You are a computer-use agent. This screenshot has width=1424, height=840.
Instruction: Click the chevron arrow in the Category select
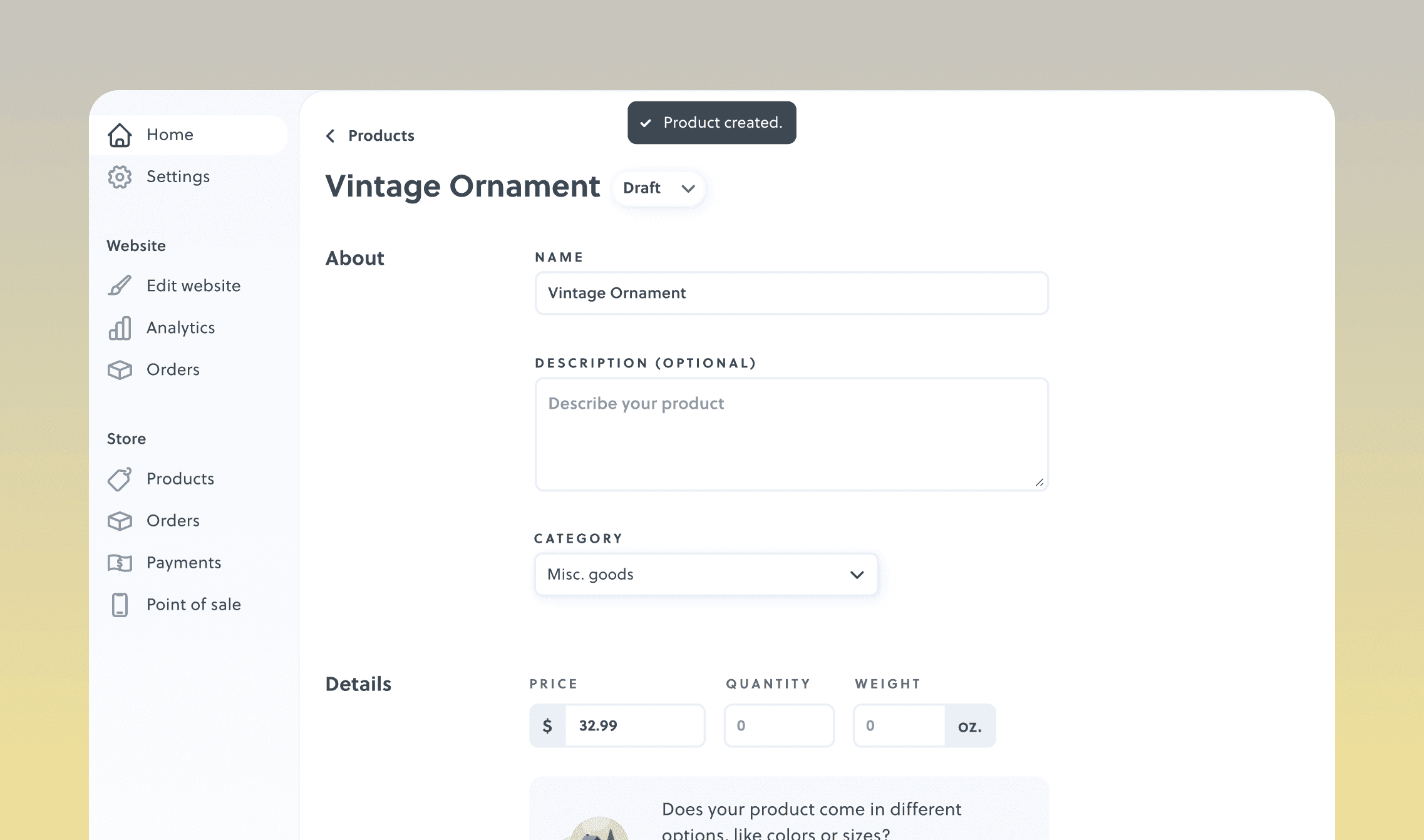pyautogui.click(x=857, y=575)
